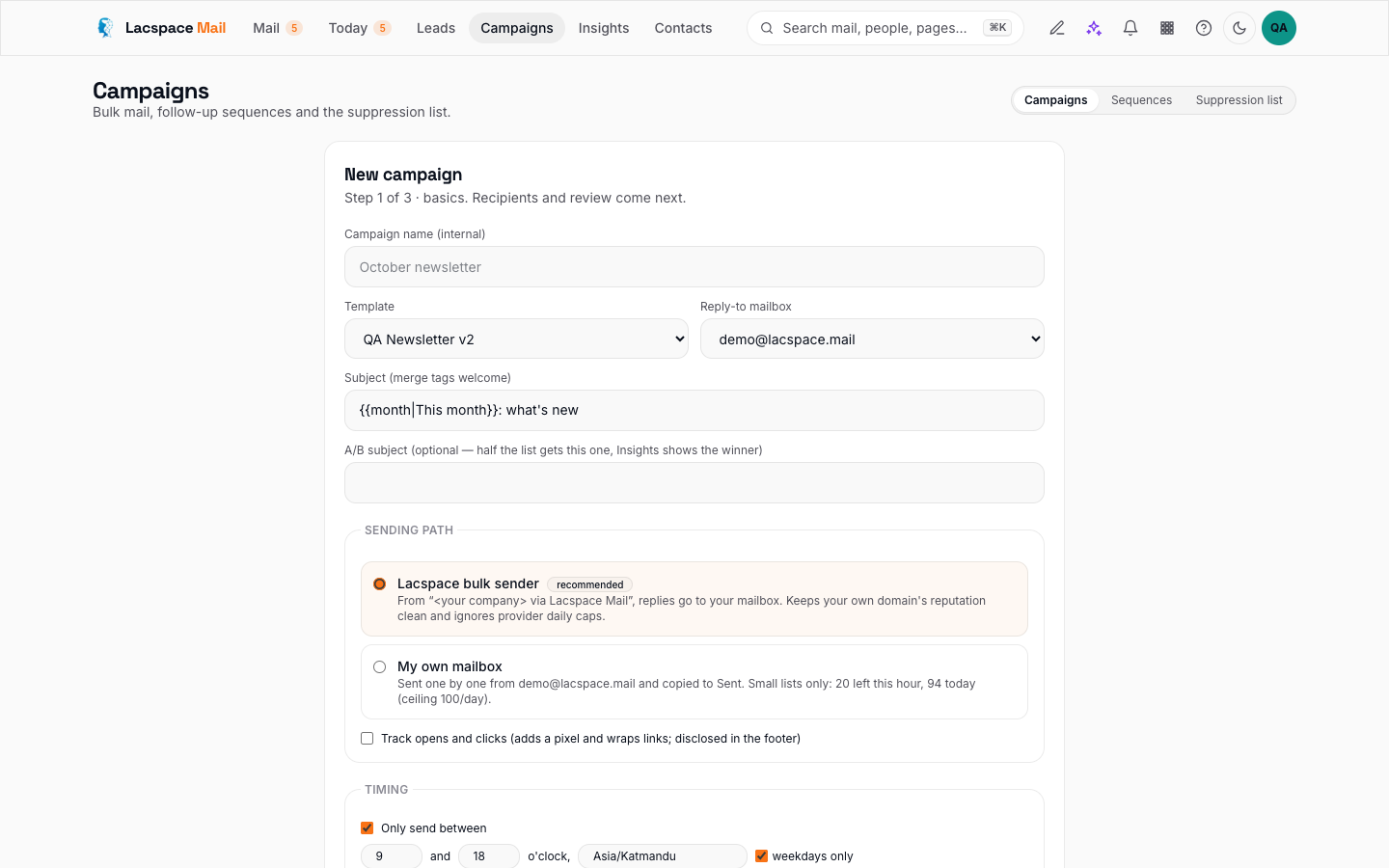Select the Campaigns sub-tab
The image size is (1389, 868).
[x=1055, y=100]
